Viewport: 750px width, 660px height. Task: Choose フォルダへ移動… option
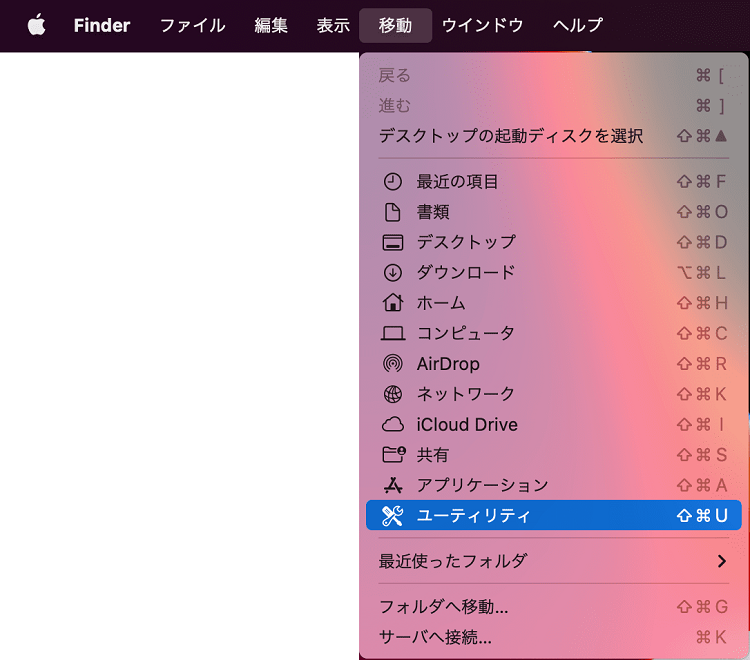pos(553,607)
